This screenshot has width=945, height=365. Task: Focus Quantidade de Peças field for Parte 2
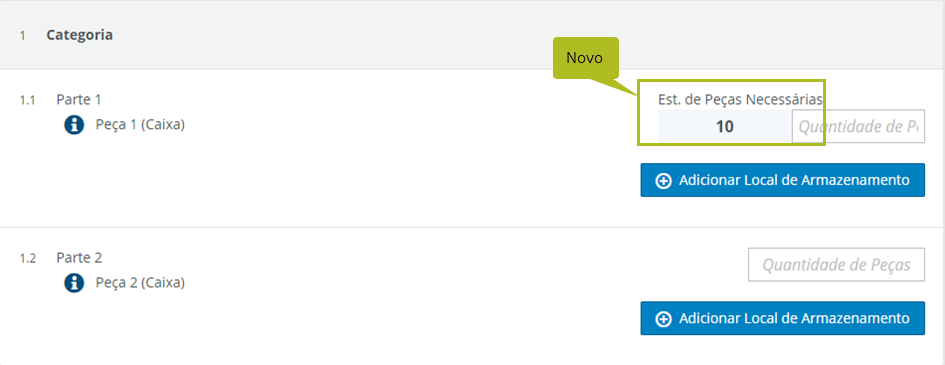click(837, 264)
